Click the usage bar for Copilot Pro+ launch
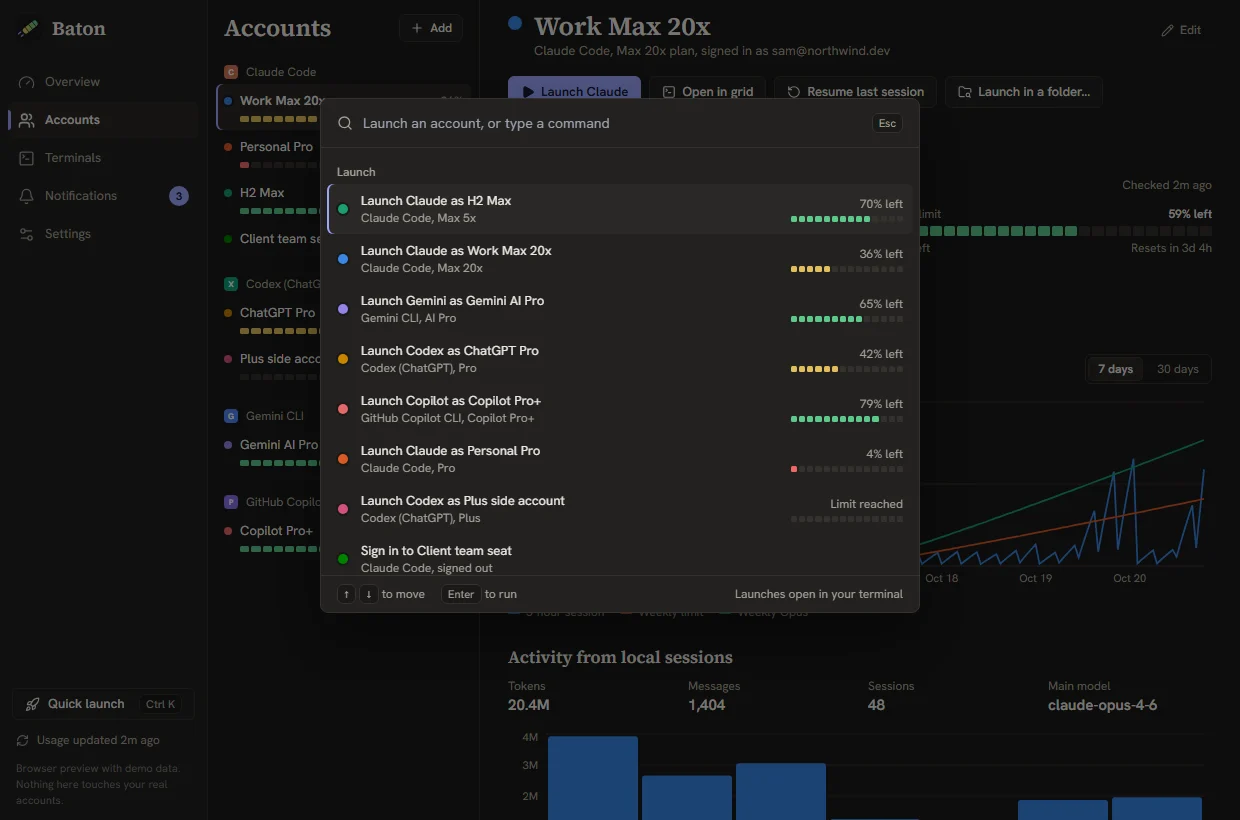This screenshot has width=1240, height=820. 847,419
